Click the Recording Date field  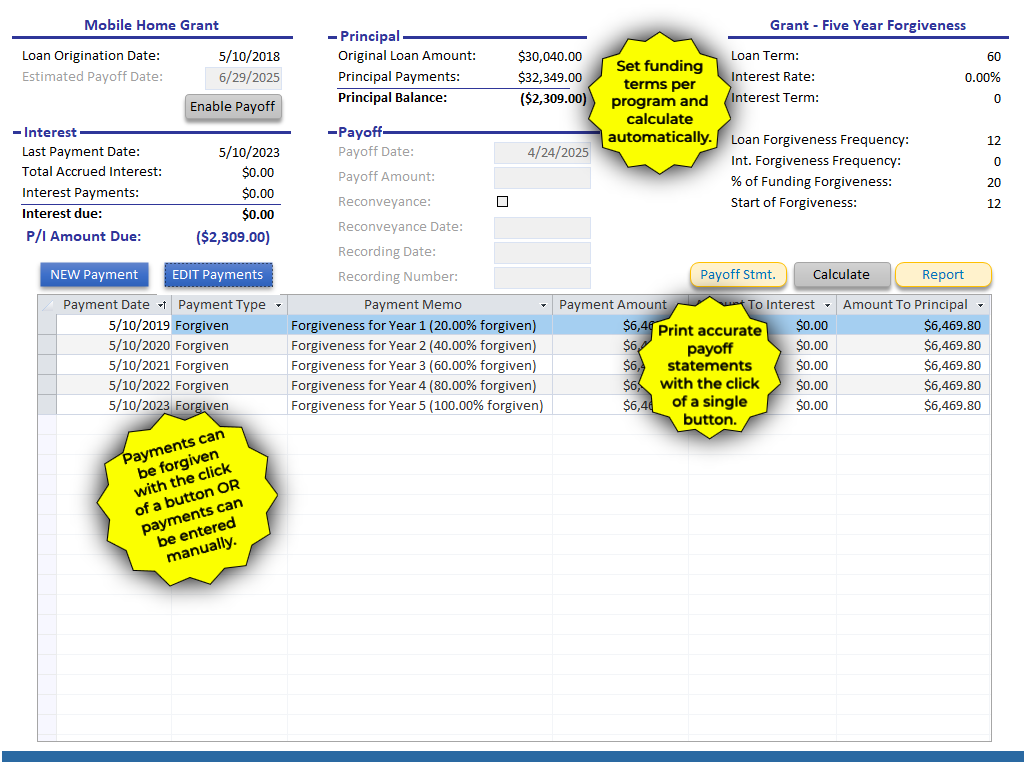[x=542, y=252]
